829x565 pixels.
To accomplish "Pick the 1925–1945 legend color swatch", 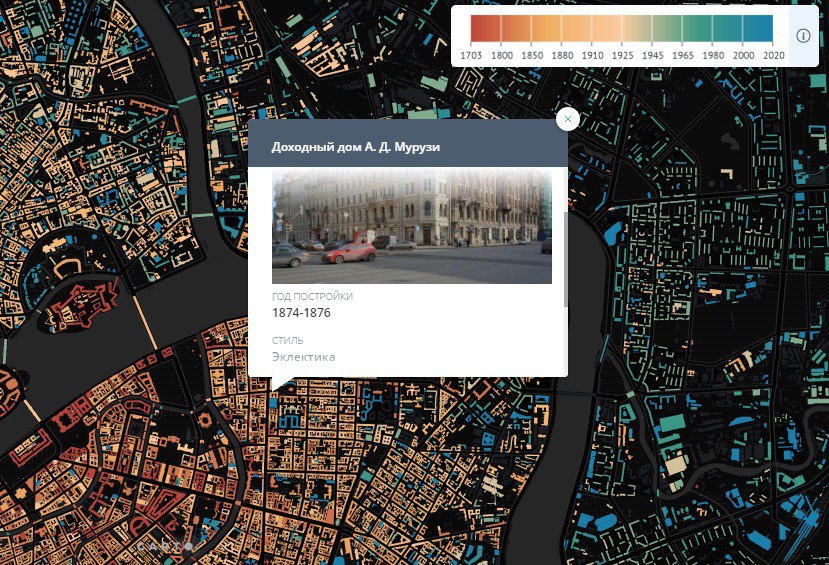I will [637, 28].
